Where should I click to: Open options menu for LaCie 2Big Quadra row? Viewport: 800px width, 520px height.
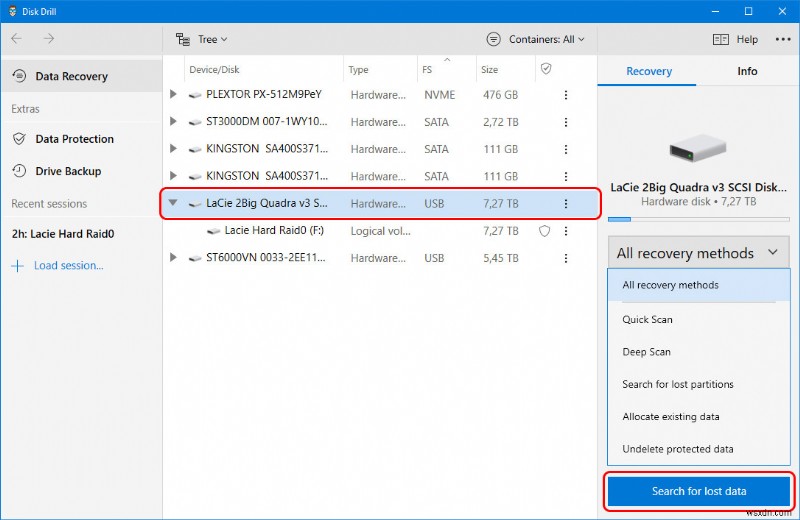566,204
